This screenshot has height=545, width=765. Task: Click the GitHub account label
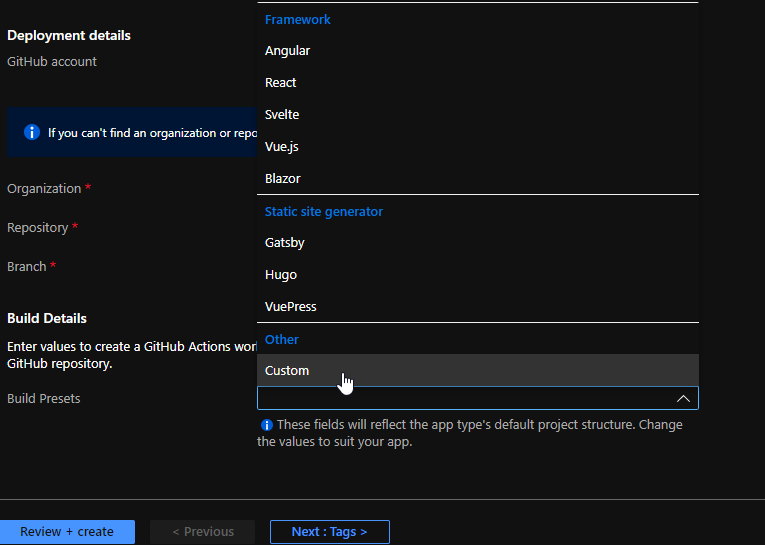point(52,61)
